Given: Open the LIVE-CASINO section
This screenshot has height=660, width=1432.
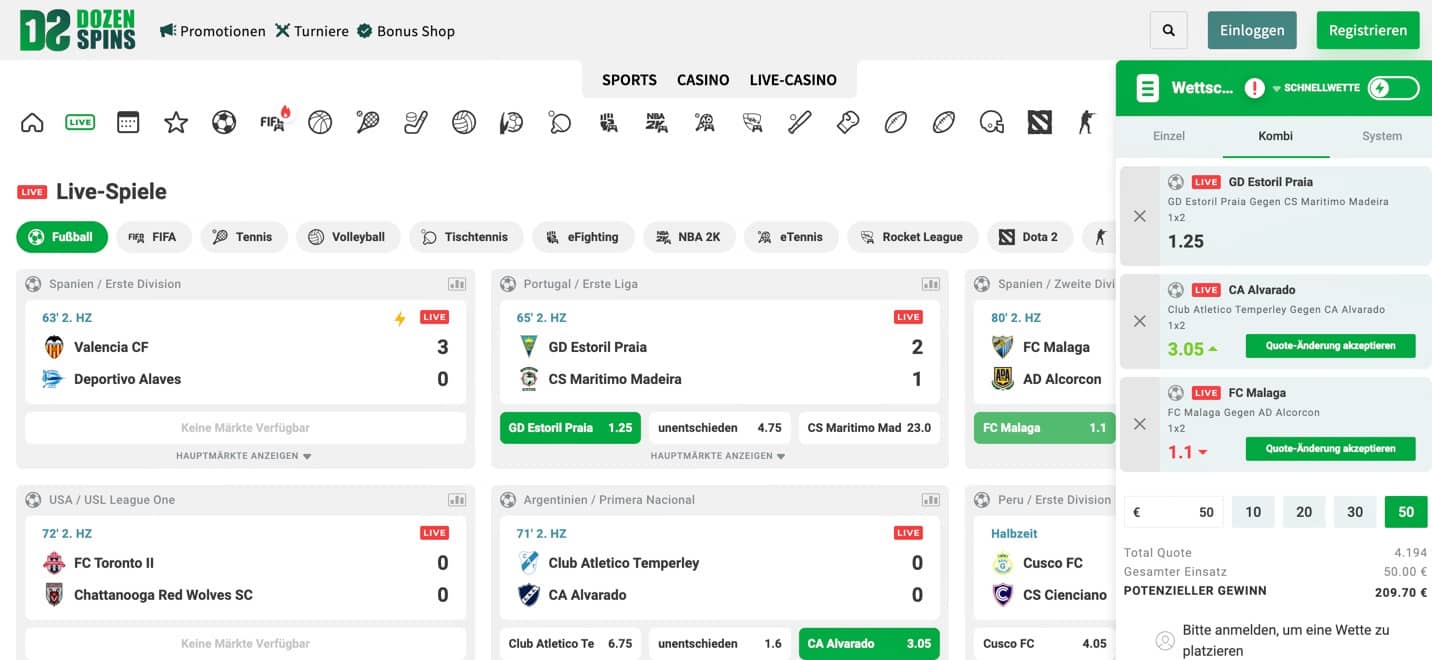Looking at the screenshot, I should pos(793,80).
